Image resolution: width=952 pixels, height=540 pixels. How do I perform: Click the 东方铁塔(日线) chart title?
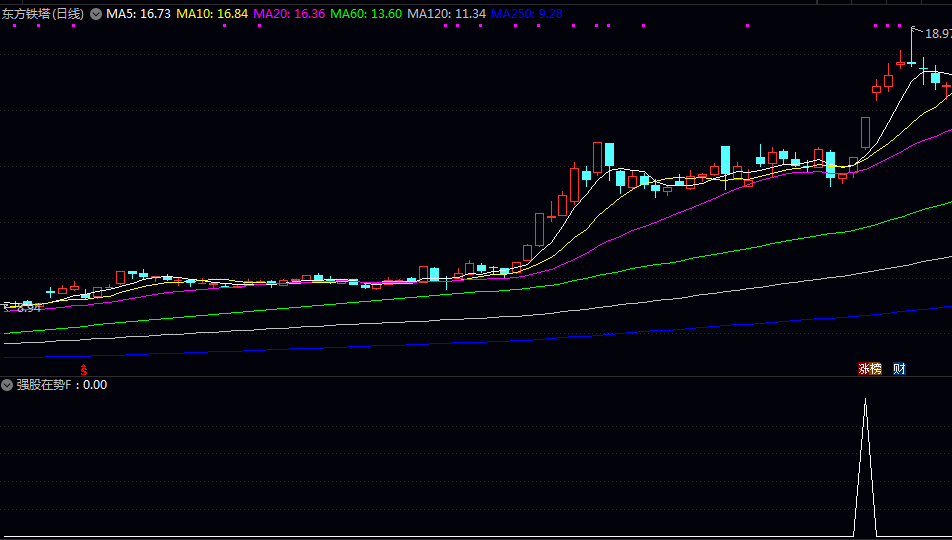tap(42, 14)
